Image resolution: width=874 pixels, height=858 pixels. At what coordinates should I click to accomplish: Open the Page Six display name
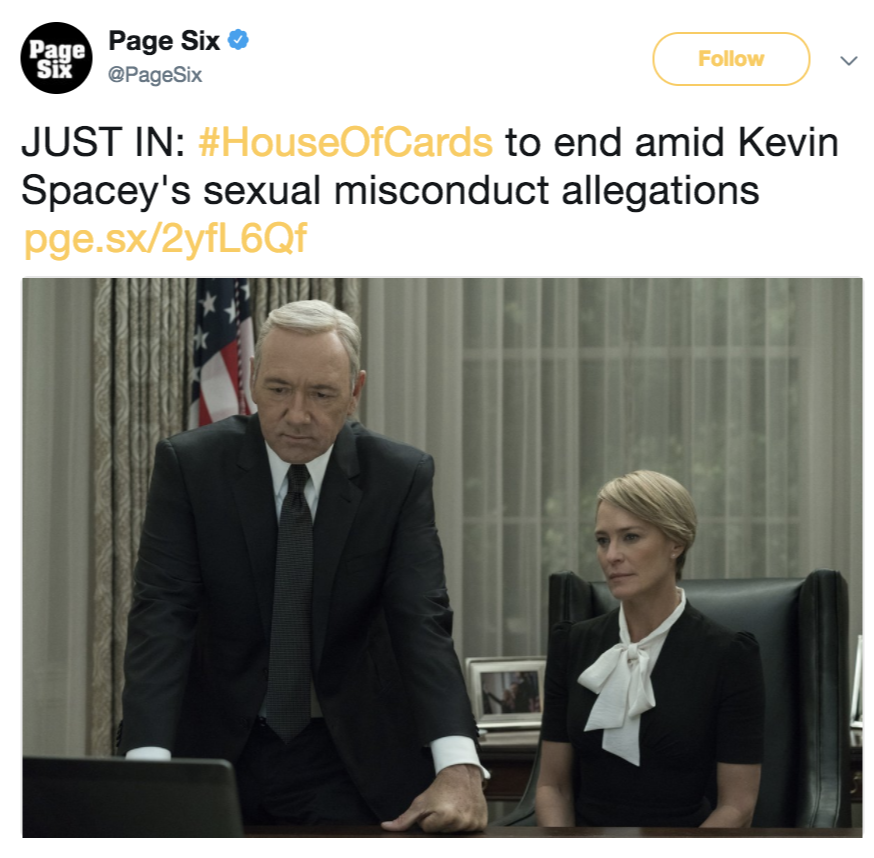pyautogui.click(x=164, y=41)
